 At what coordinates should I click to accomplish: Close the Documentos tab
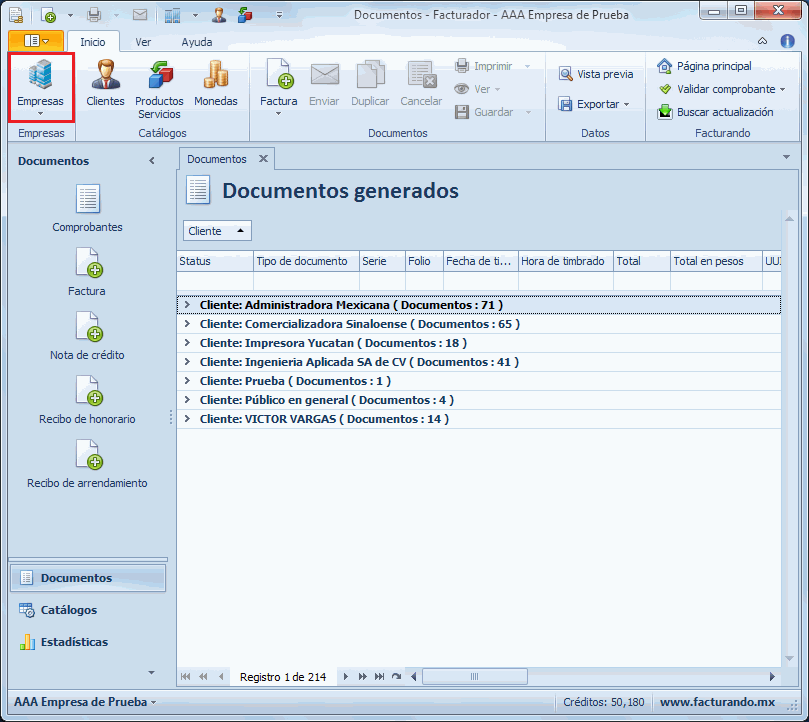[263, 159]
